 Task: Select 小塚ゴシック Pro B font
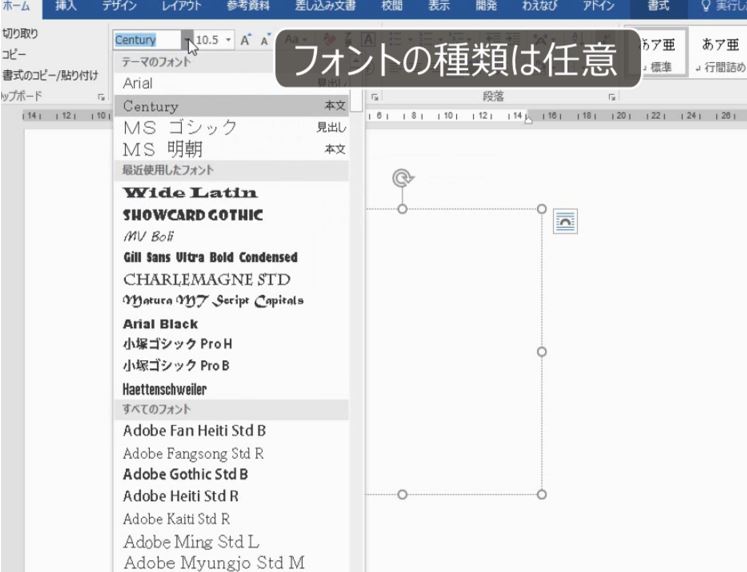[232, 366]
